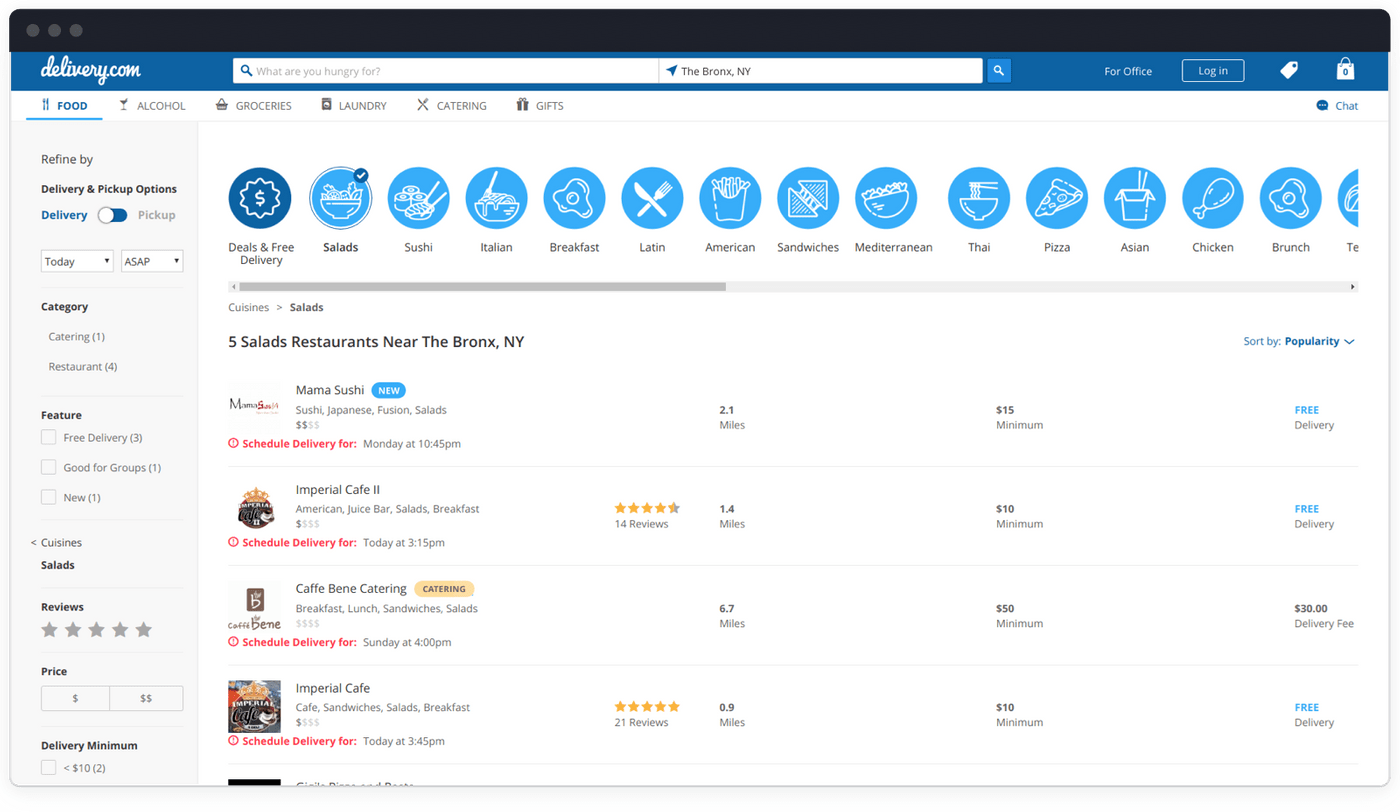The height and width of the screenshot is (812, 1400).
Task: Open the Caffe Bene logo thumbnail
Action: [x=254, y=608]
